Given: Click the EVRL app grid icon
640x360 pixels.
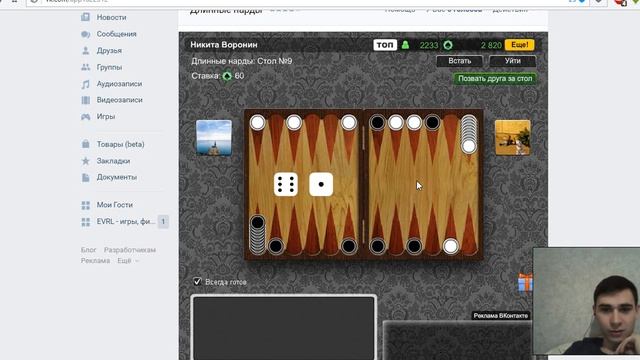Looking at the screenshot, I should pyautogui.click(x=85, y=222).
